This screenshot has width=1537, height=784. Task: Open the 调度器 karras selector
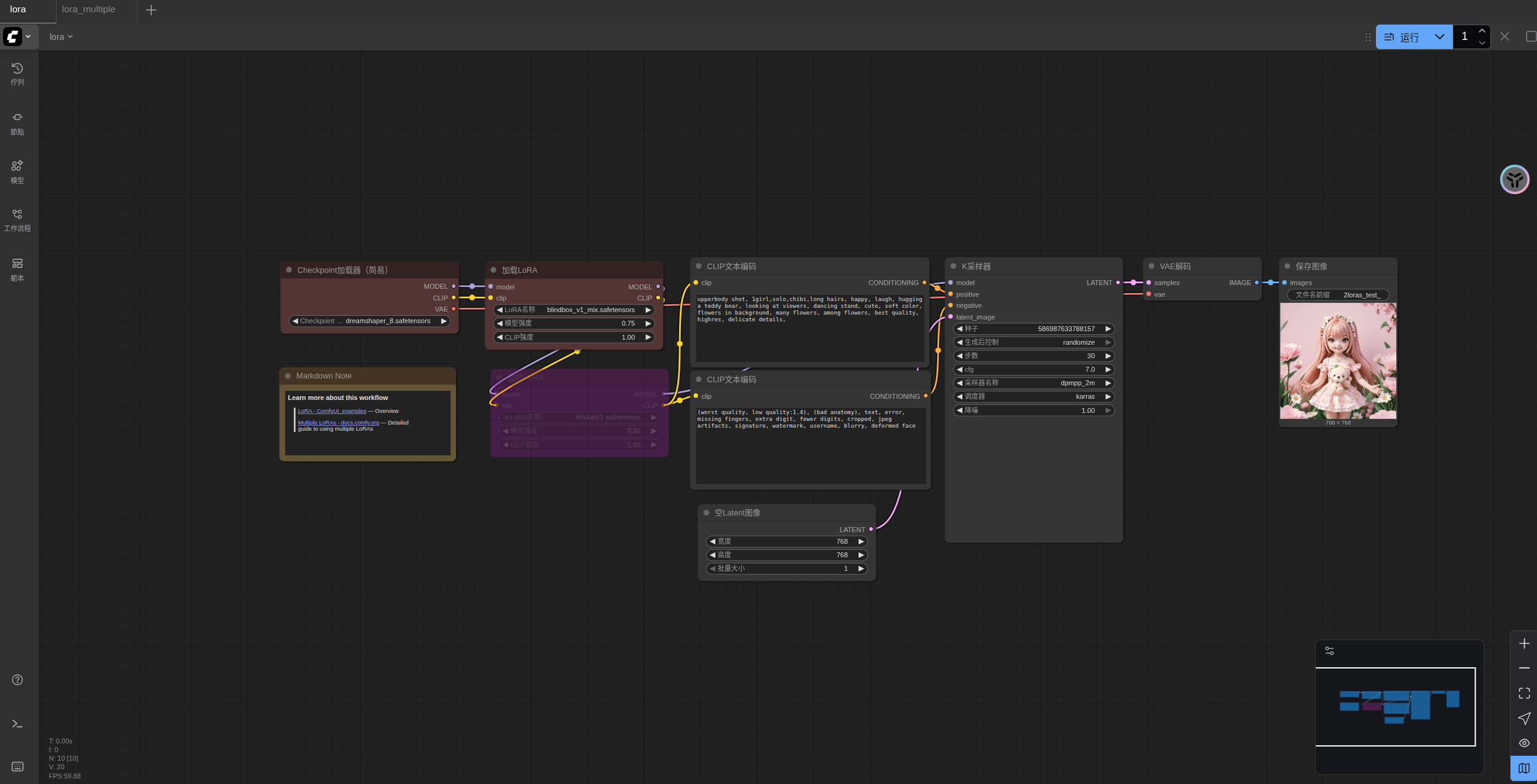click(x=1034, y=396)
